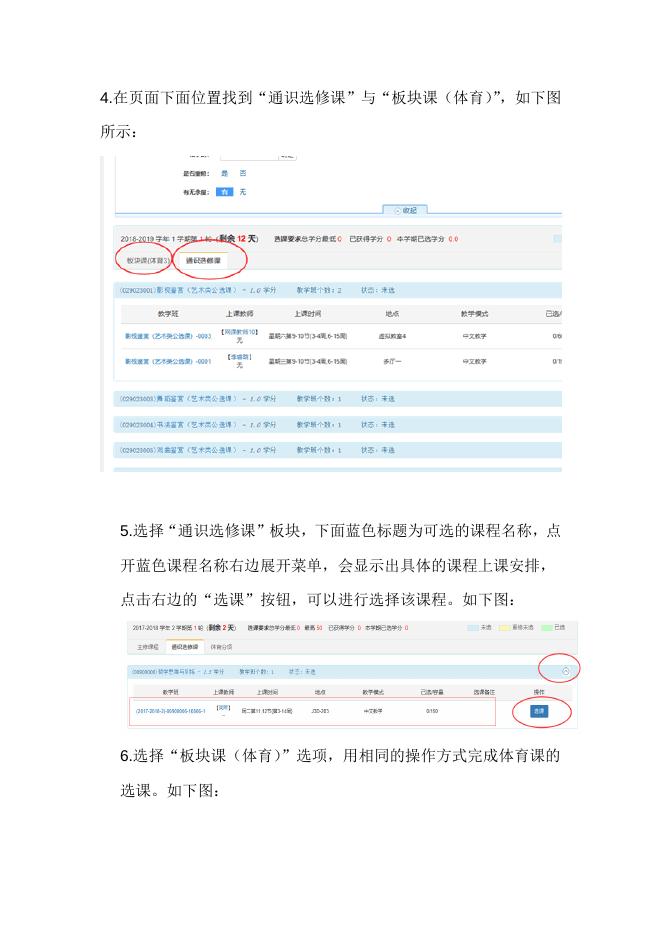Select the 虚拟教室4 location cell
Viewport: 662px width, 936px height.
pos(392,337)
